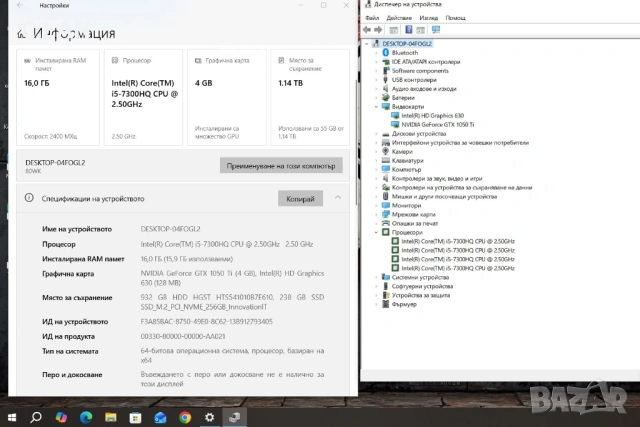
Task: Expand the Мрежови карти node arrow
Action: click(x=376, y=214)
